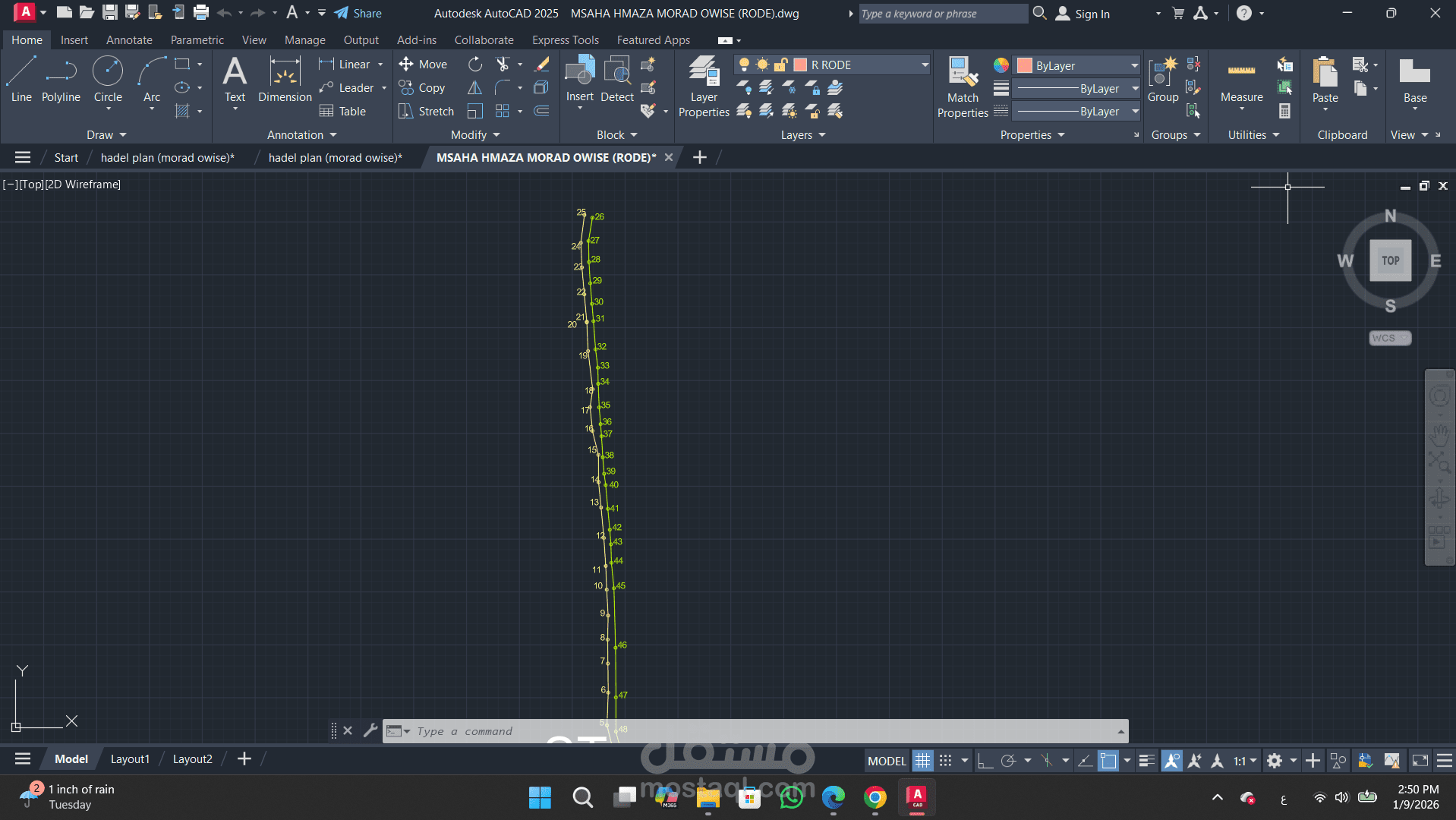The image size is (1456, 820).
Task: Add a new layout with plus button
Action: (244, 759)
